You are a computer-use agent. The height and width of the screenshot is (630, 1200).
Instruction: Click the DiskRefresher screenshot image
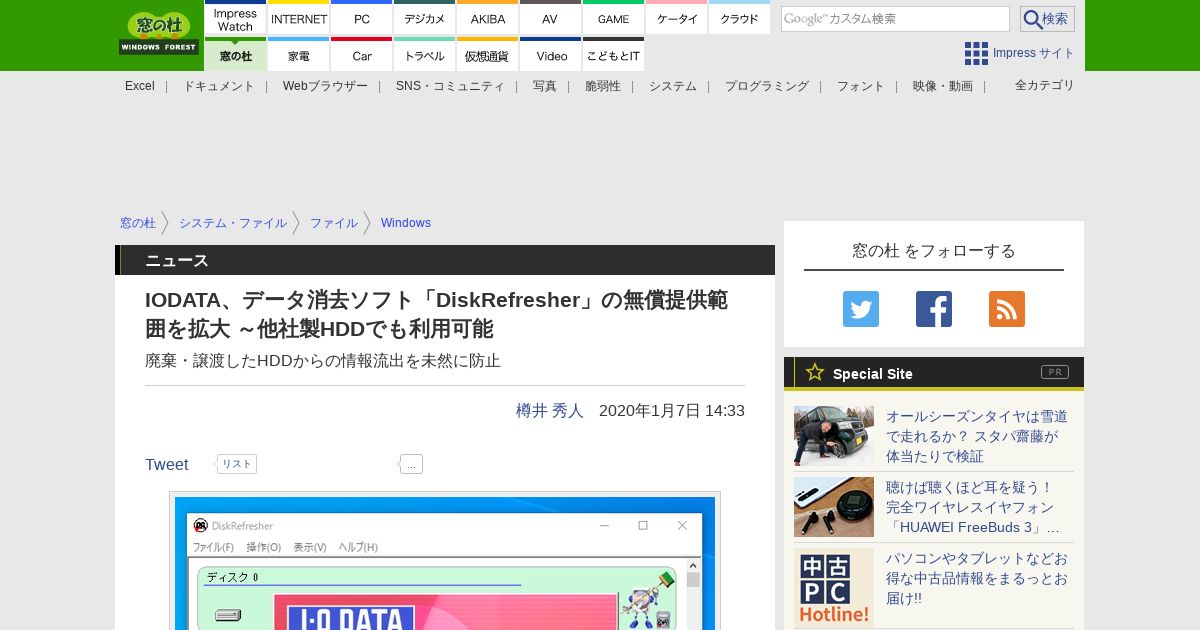[x=445, y=561]
